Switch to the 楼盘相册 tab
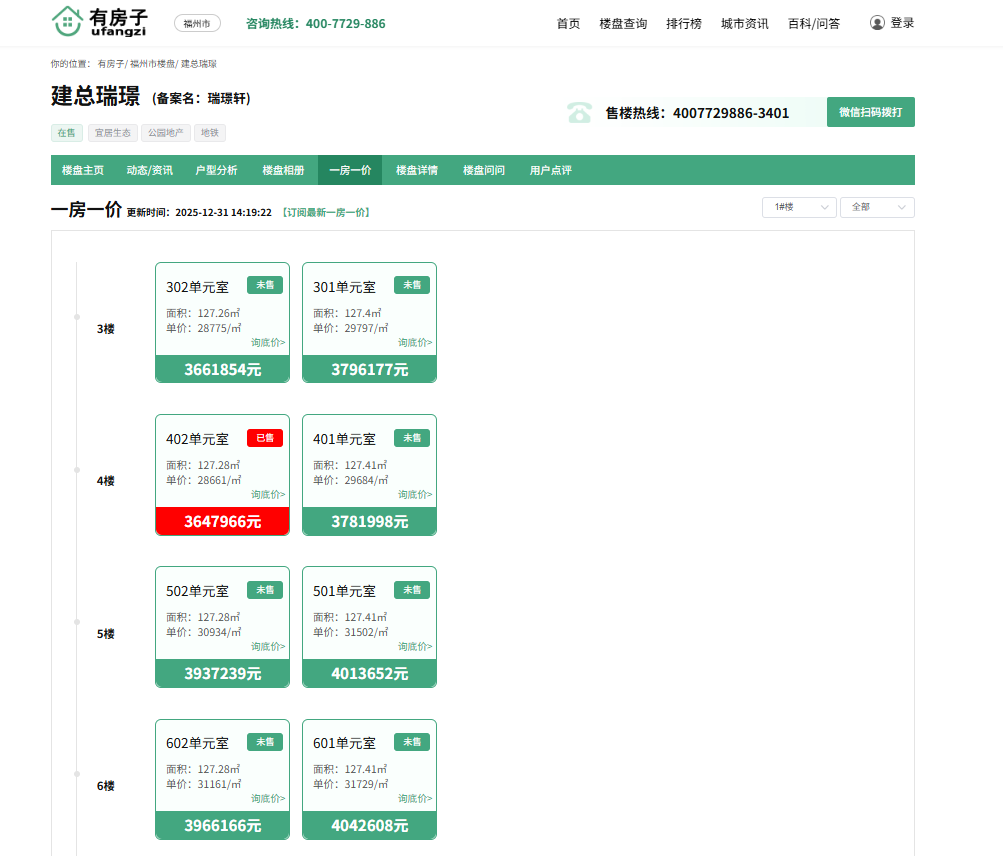Viewport: 1003px width, 856px height. 283,170
